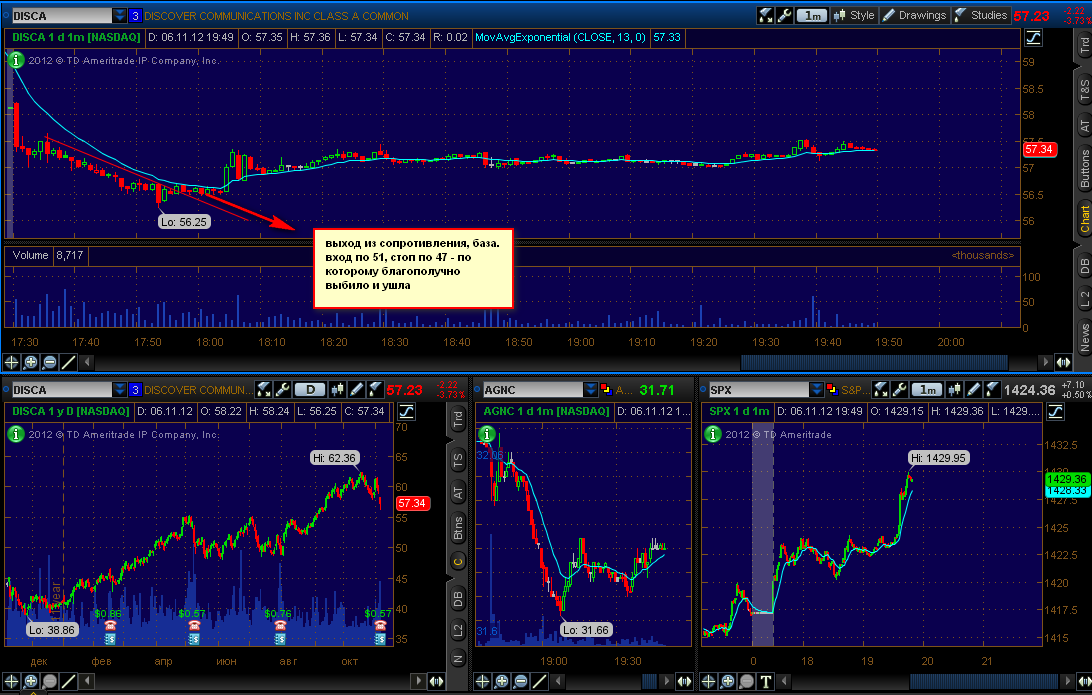Open settings wrench in SPX chart
The image size is (1092, 695).
900,390
